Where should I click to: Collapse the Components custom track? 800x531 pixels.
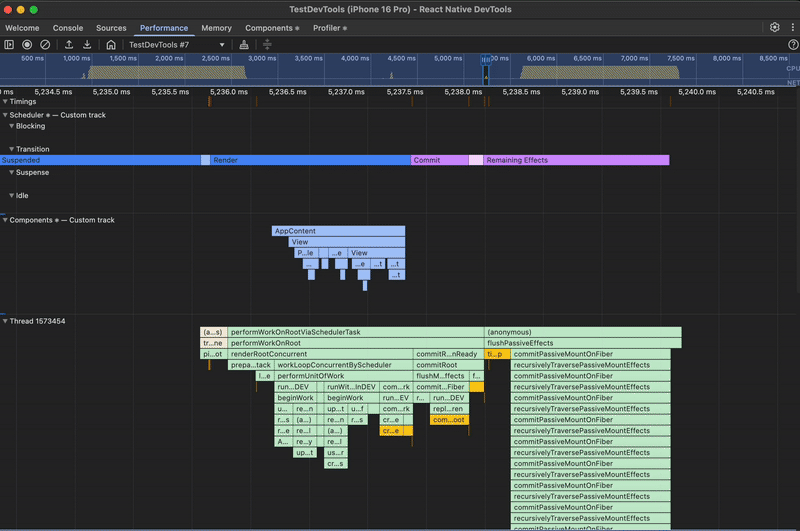4,220
